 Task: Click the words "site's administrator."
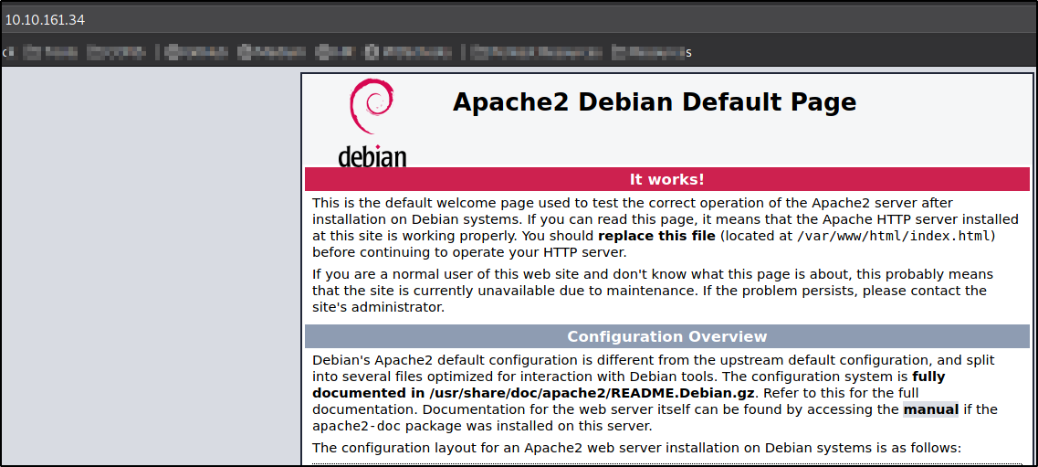[x=377, y=307]
